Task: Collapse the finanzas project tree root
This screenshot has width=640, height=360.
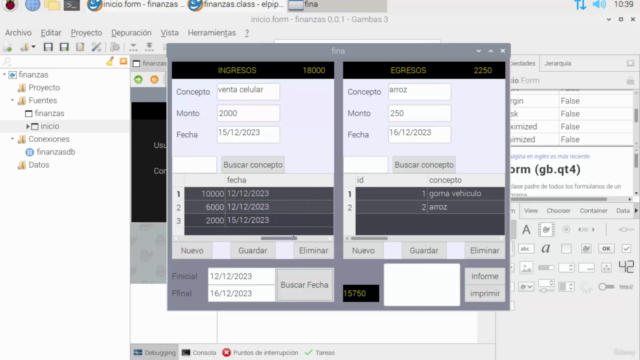Action: [x=4, y=75]
